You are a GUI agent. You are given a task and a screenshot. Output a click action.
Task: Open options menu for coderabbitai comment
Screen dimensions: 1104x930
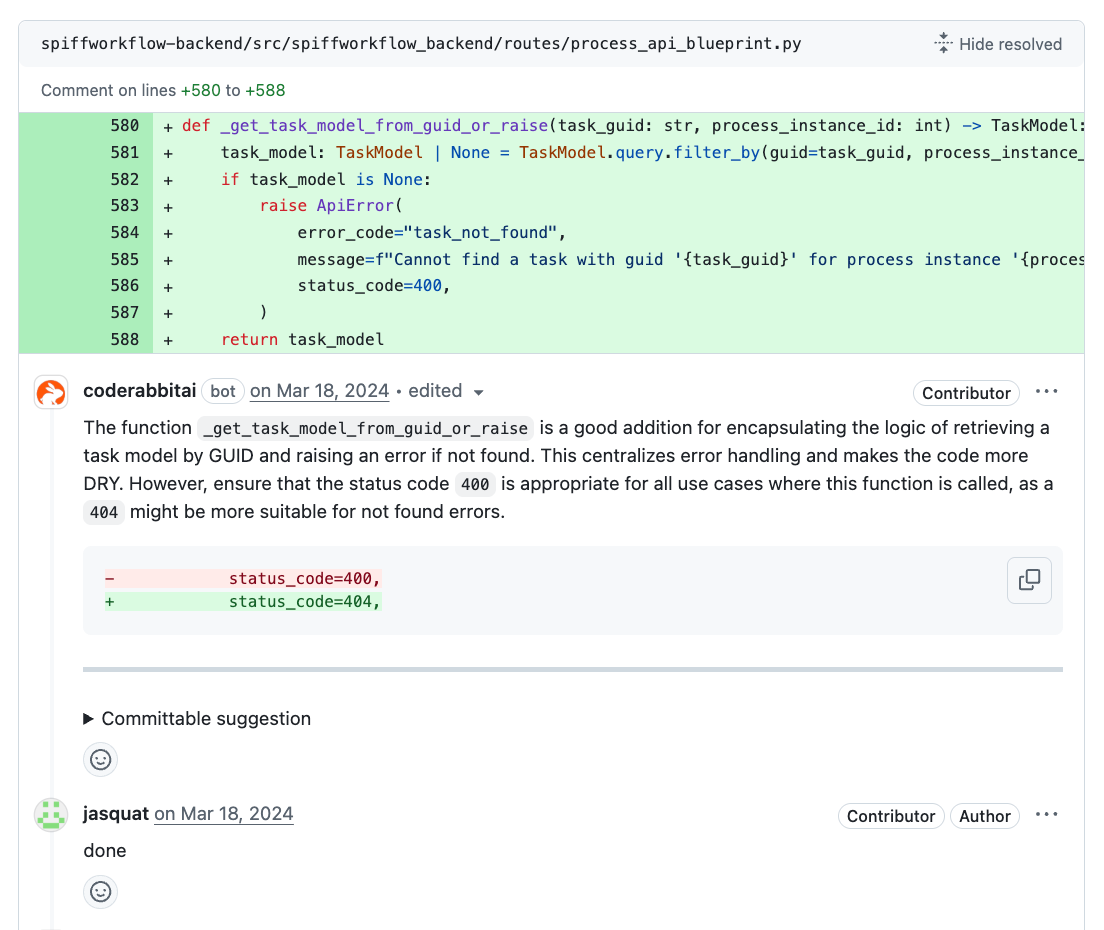tap(1047, 392)
